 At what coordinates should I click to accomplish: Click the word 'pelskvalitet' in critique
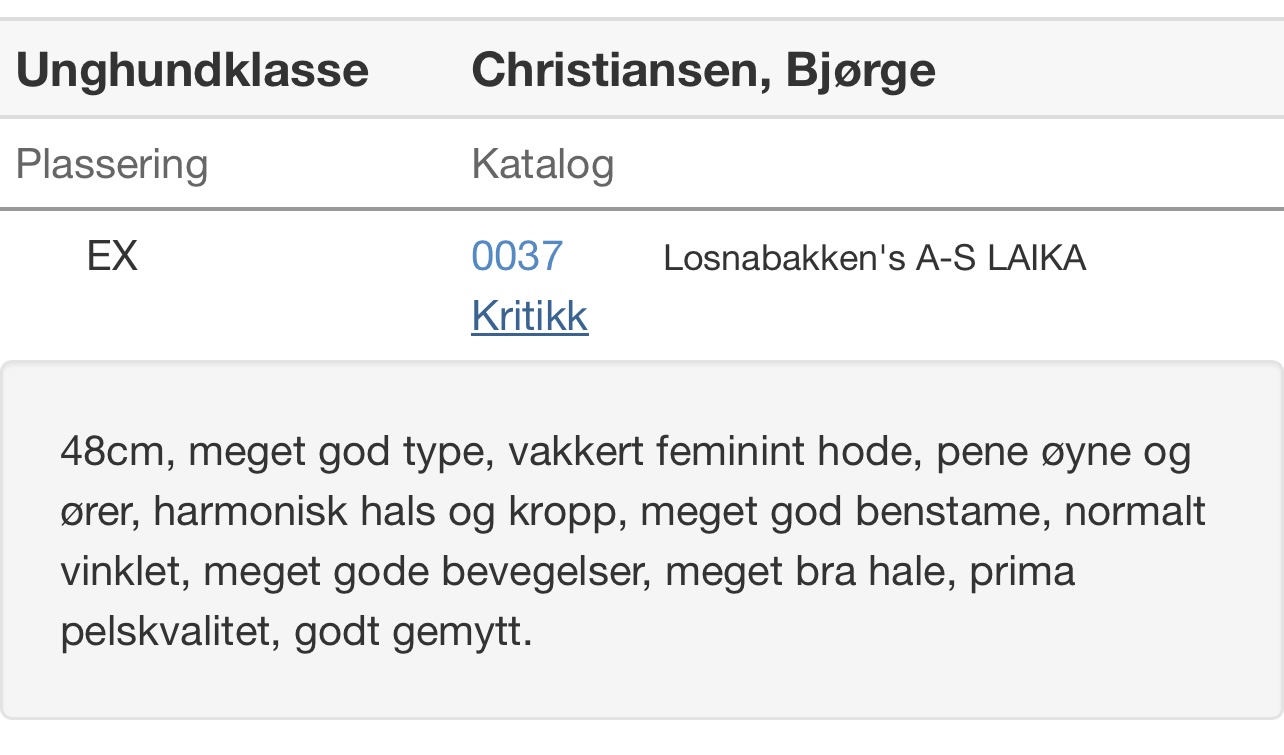click(x=165, y=632)
